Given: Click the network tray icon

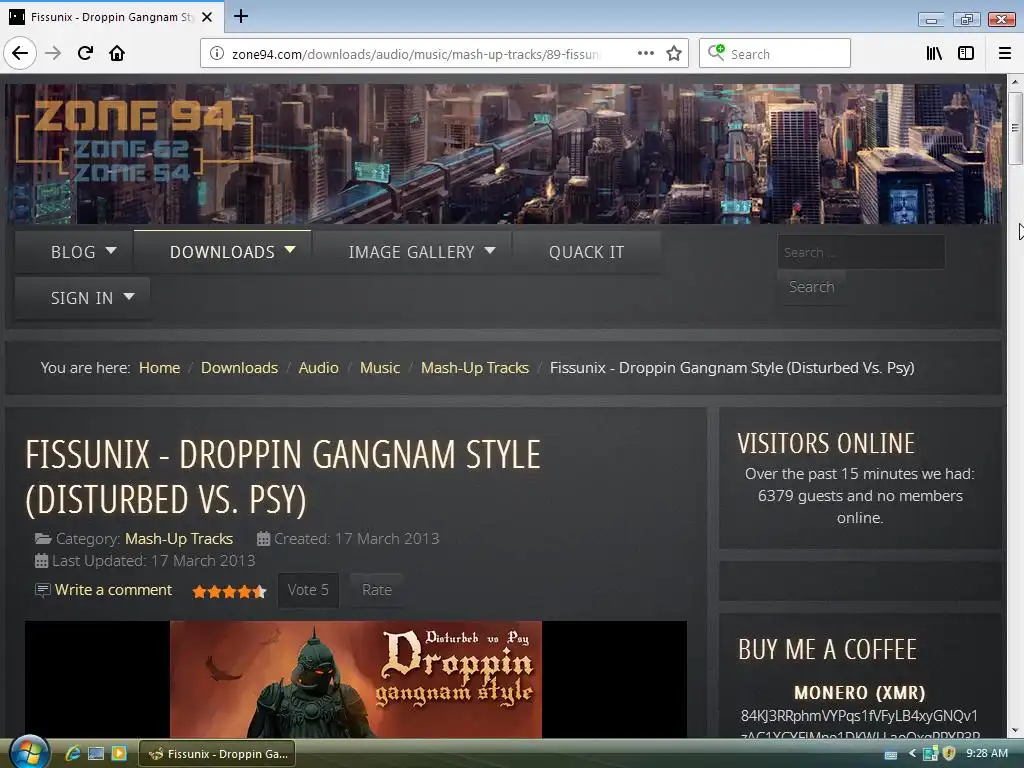Looking at the screenshot, I should pos(931,754).
